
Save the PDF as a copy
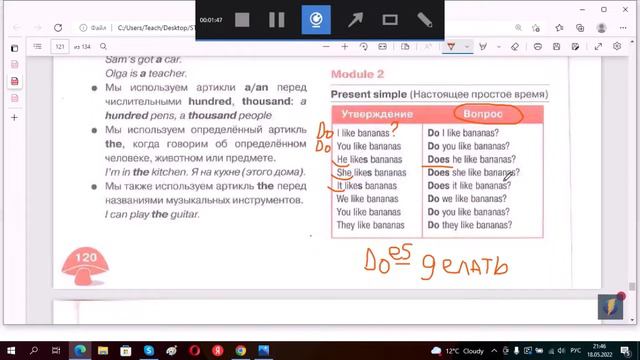[575, 47]
